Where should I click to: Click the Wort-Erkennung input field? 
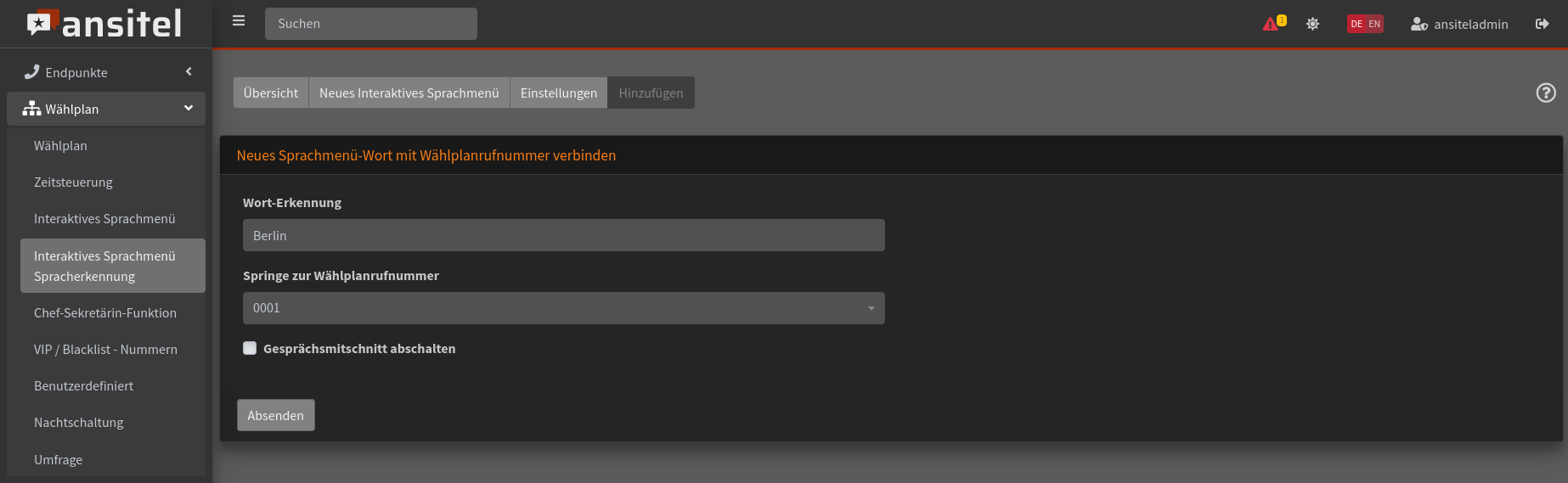click(x=563, y=235)
